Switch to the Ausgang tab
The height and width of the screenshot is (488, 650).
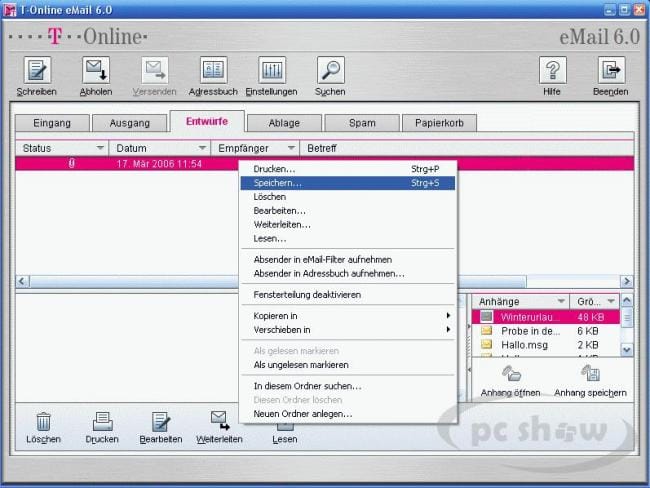click(130, 123)
